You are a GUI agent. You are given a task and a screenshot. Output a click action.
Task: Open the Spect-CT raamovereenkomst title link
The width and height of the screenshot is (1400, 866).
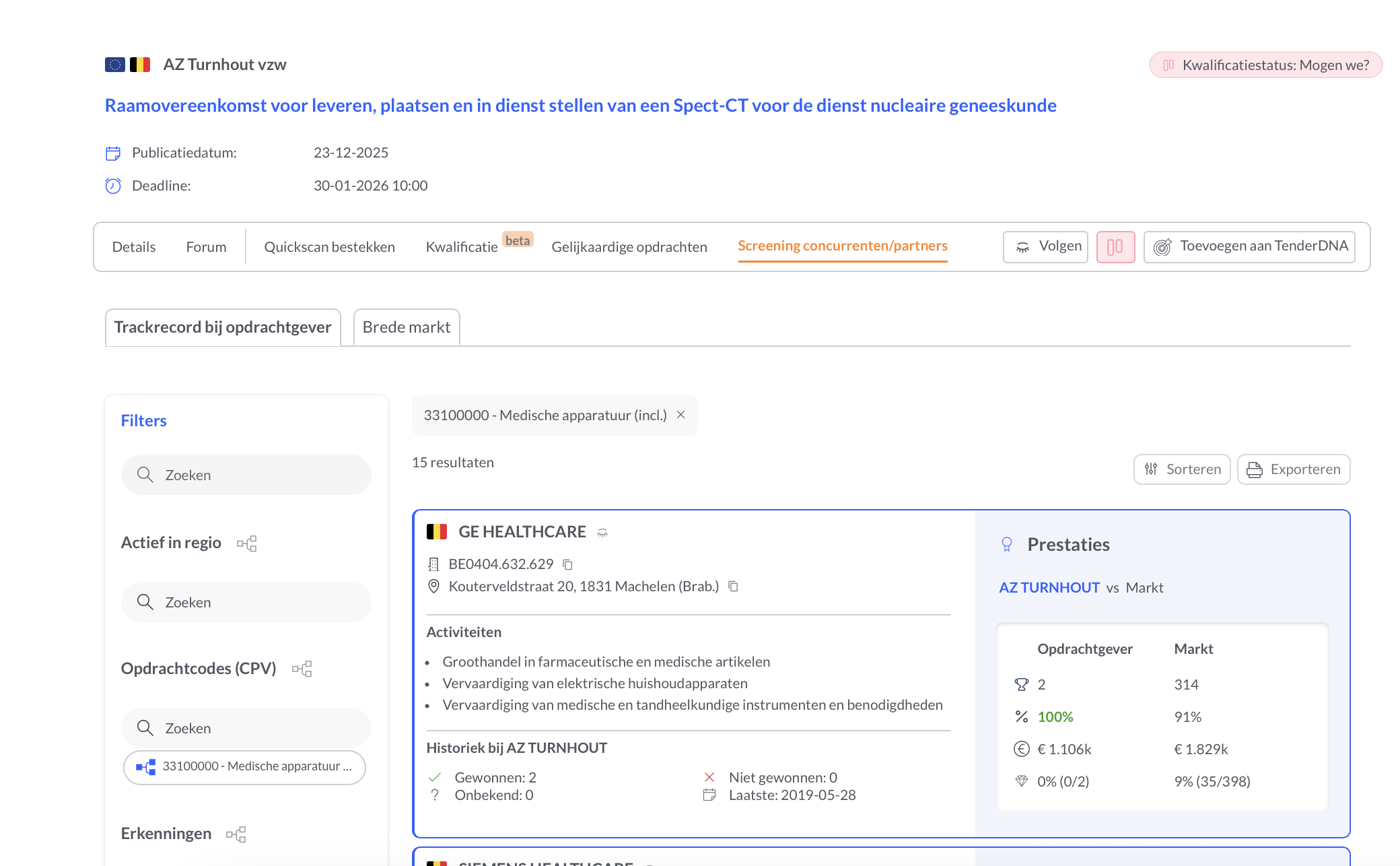point(579,106)
